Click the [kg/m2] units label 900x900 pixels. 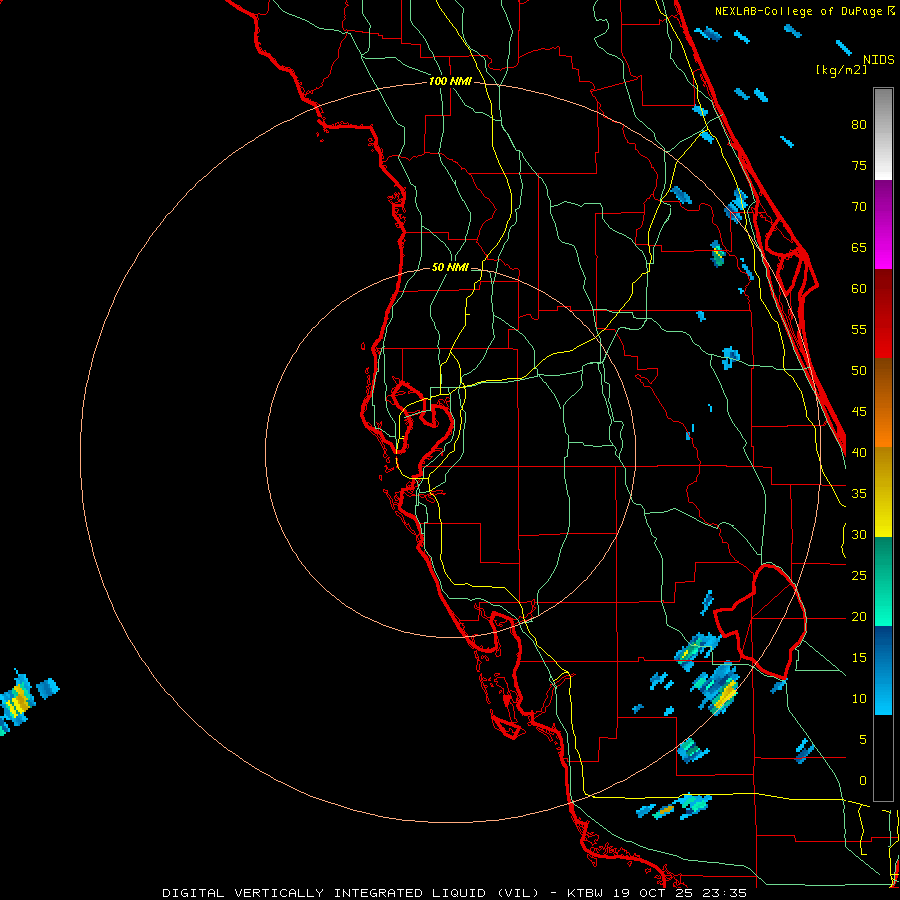point(841,70)
